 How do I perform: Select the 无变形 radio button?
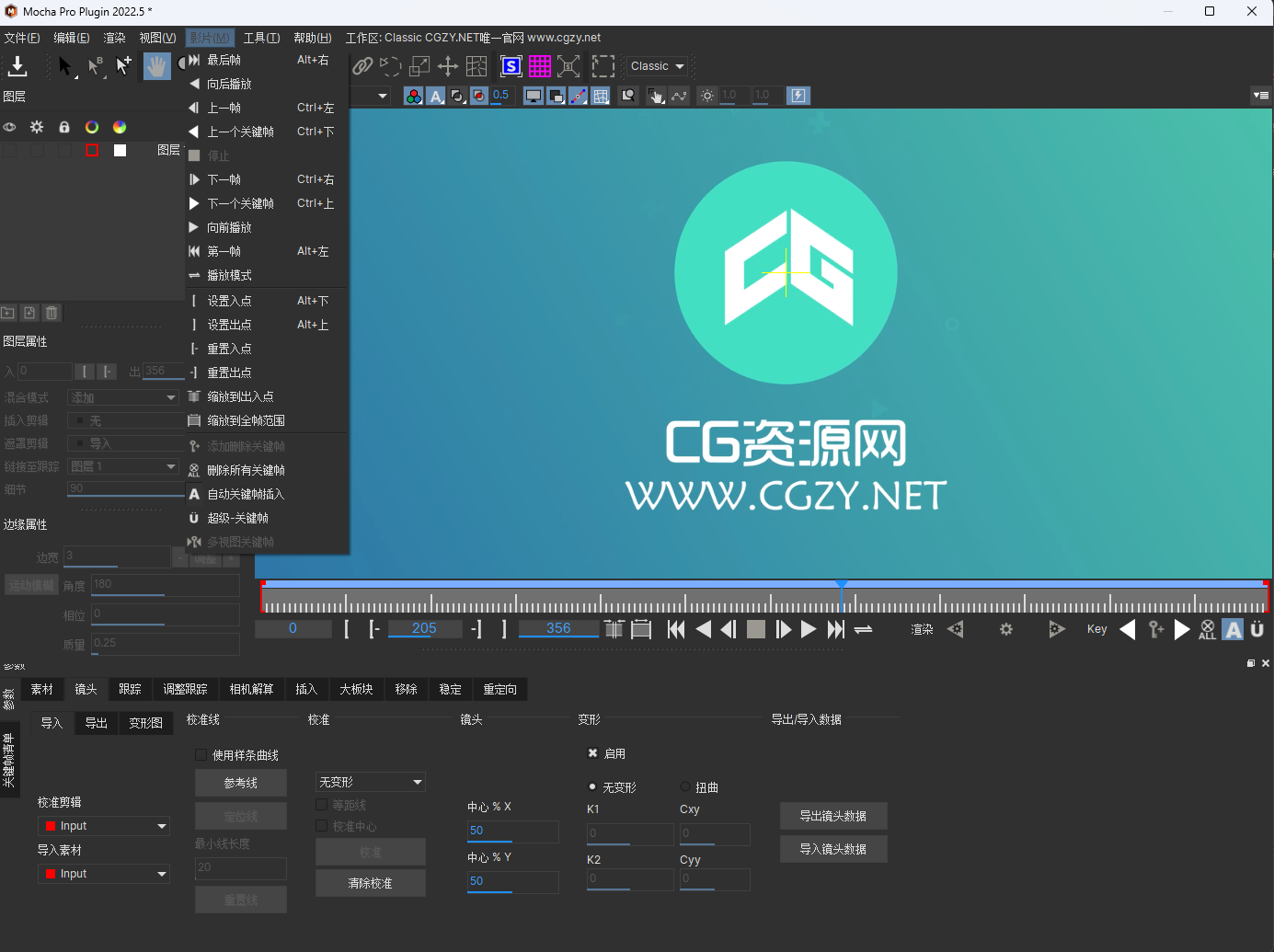(x=592, y=786)
